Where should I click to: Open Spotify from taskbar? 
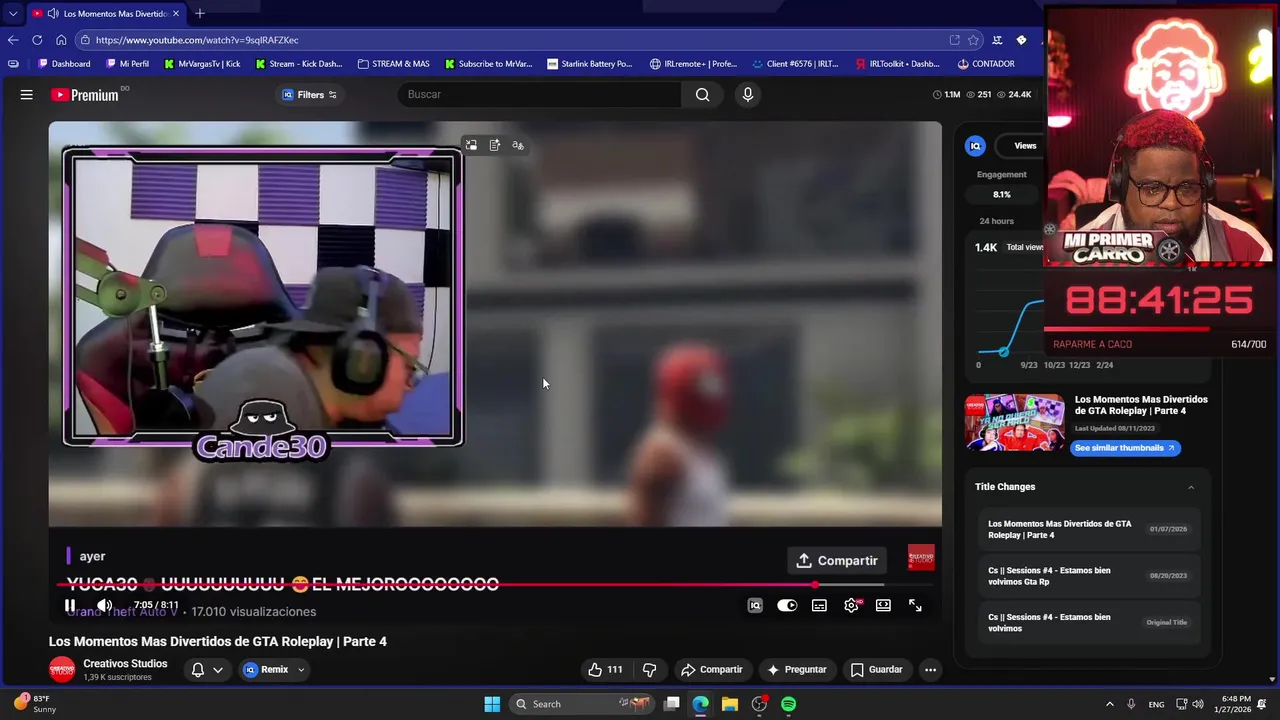click(789, 704)
